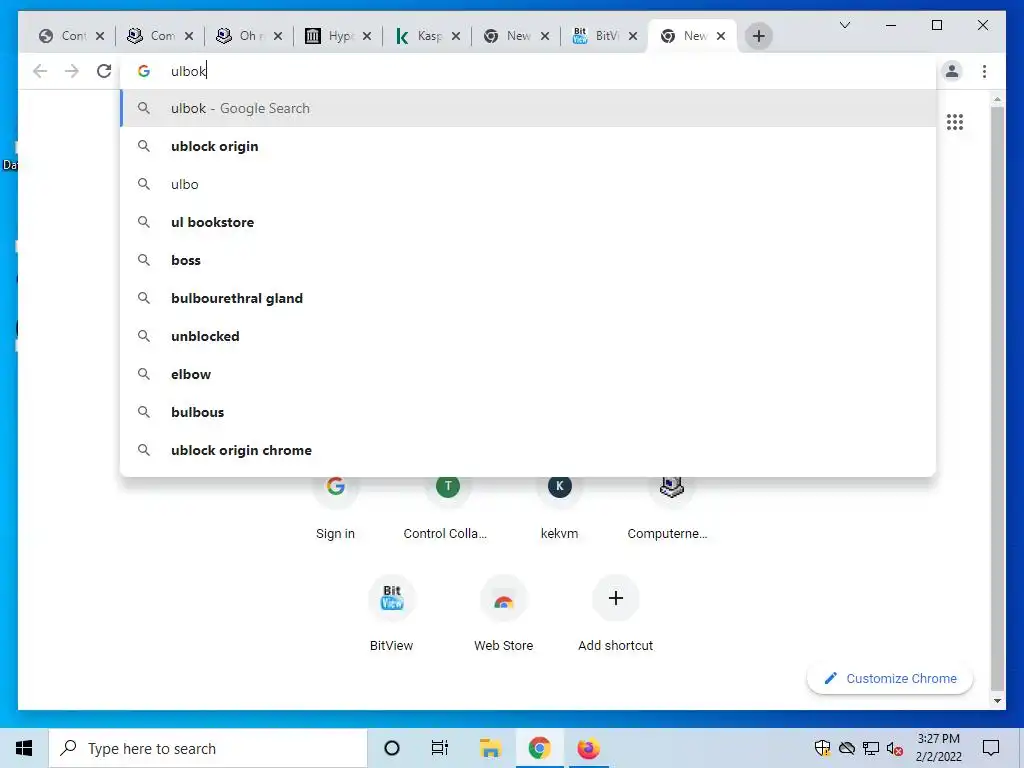Choose the ulbo suggestion
The width and height of the screenshot is (1024, 768).
tap(528, 184)
